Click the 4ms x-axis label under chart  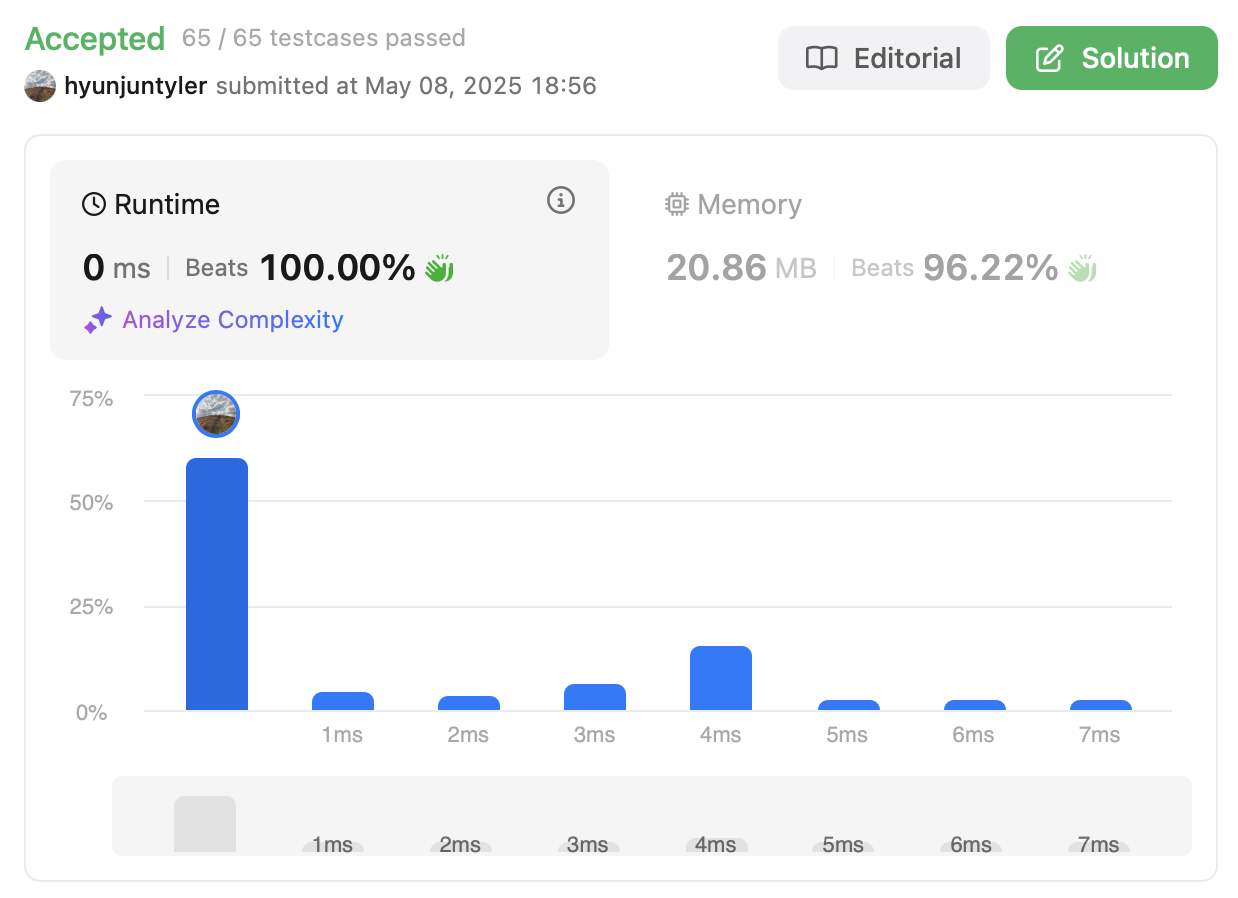721,735
